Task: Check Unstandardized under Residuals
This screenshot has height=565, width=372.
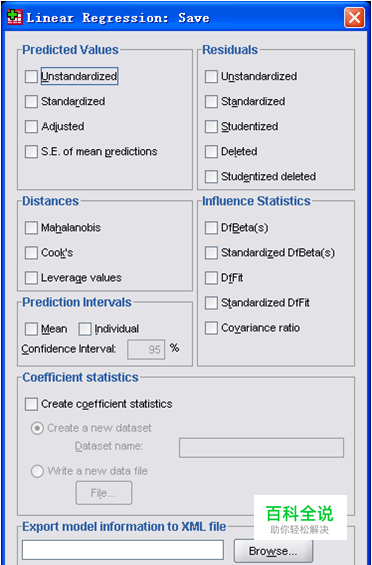Action: coord(211,76)
